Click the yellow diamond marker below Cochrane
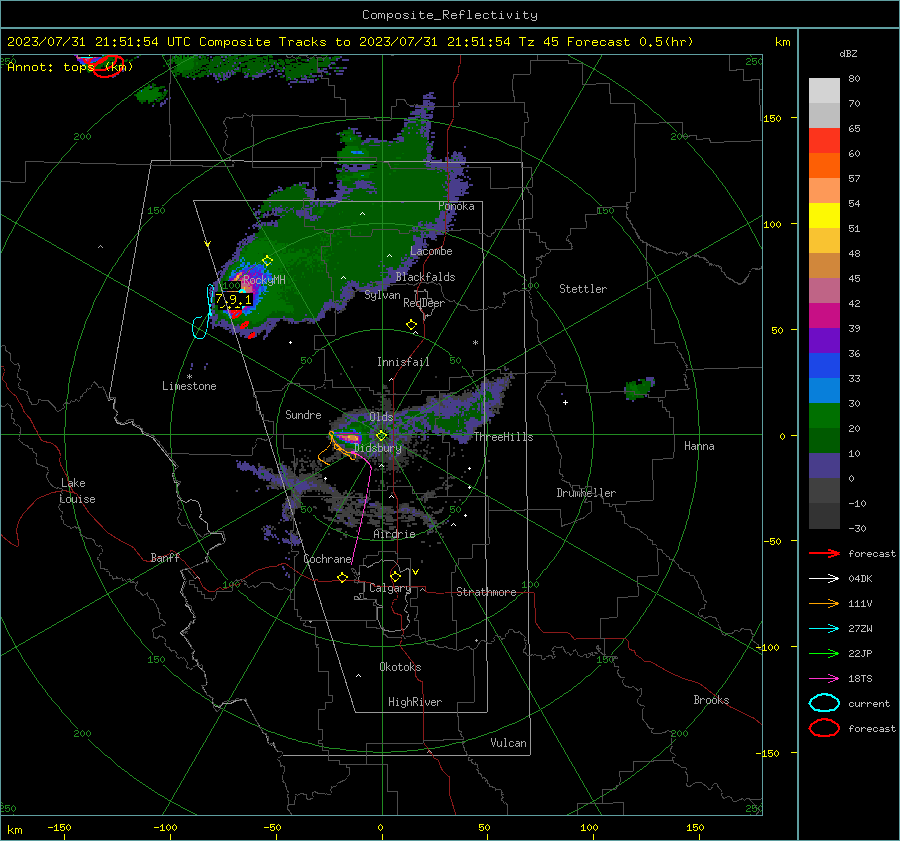This screenshot has width=900, height=841. [x=343, y=578]
